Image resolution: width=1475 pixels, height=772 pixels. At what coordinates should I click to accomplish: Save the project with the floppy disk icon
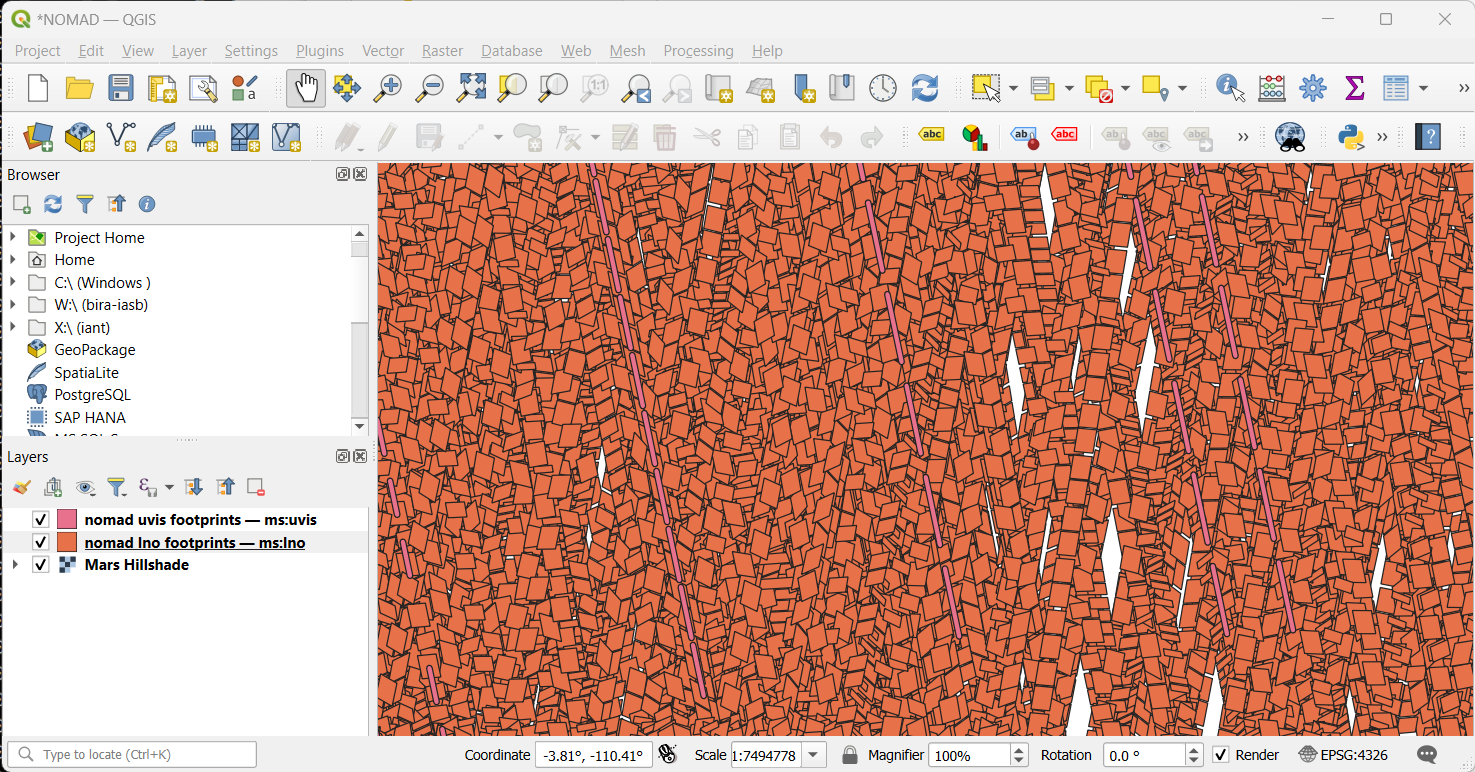tap(121, 88)
